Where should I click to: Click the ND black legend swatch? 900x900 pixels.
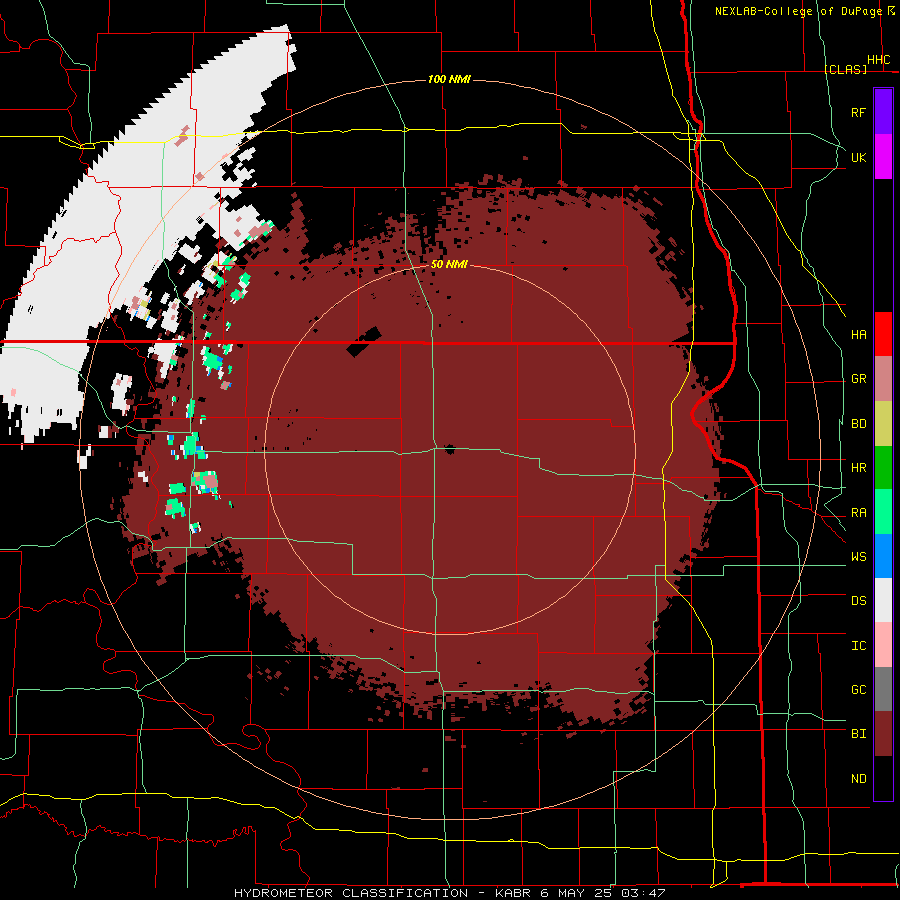tap(883, 778)
